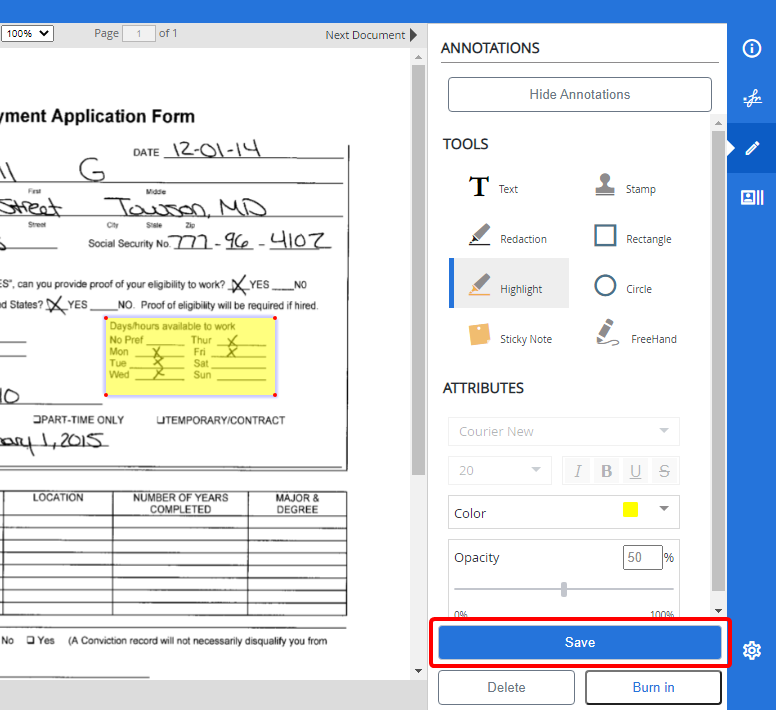The height and width of the screenshot is (710, 776).
Task: Select the Text annotation tool
Action: pos(494,188)
